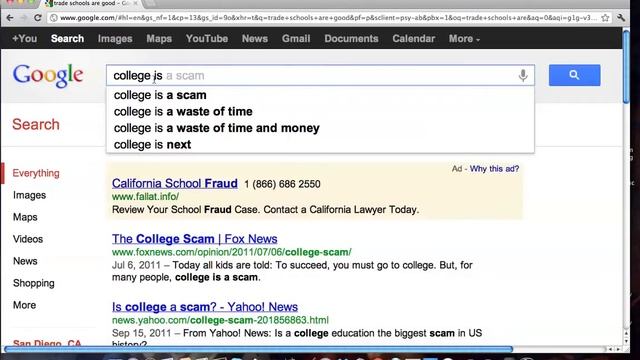Open the +You menu item
640x360 pixels.
coord(24,39)
